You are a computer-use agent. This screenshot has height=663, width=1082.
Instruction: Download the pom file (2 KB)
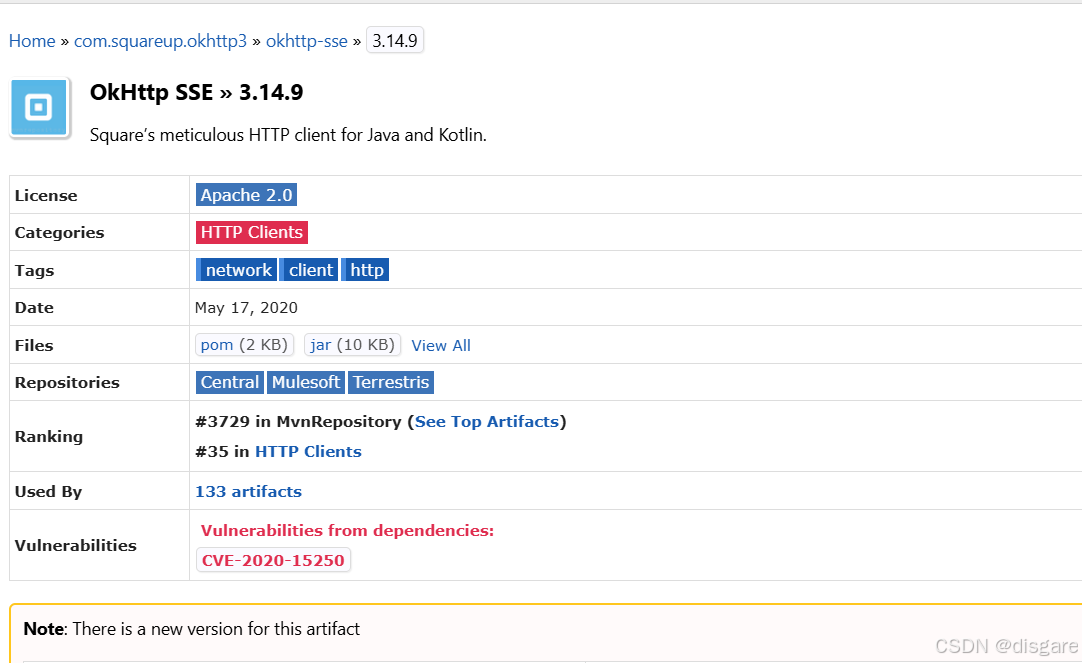[244, 345]
